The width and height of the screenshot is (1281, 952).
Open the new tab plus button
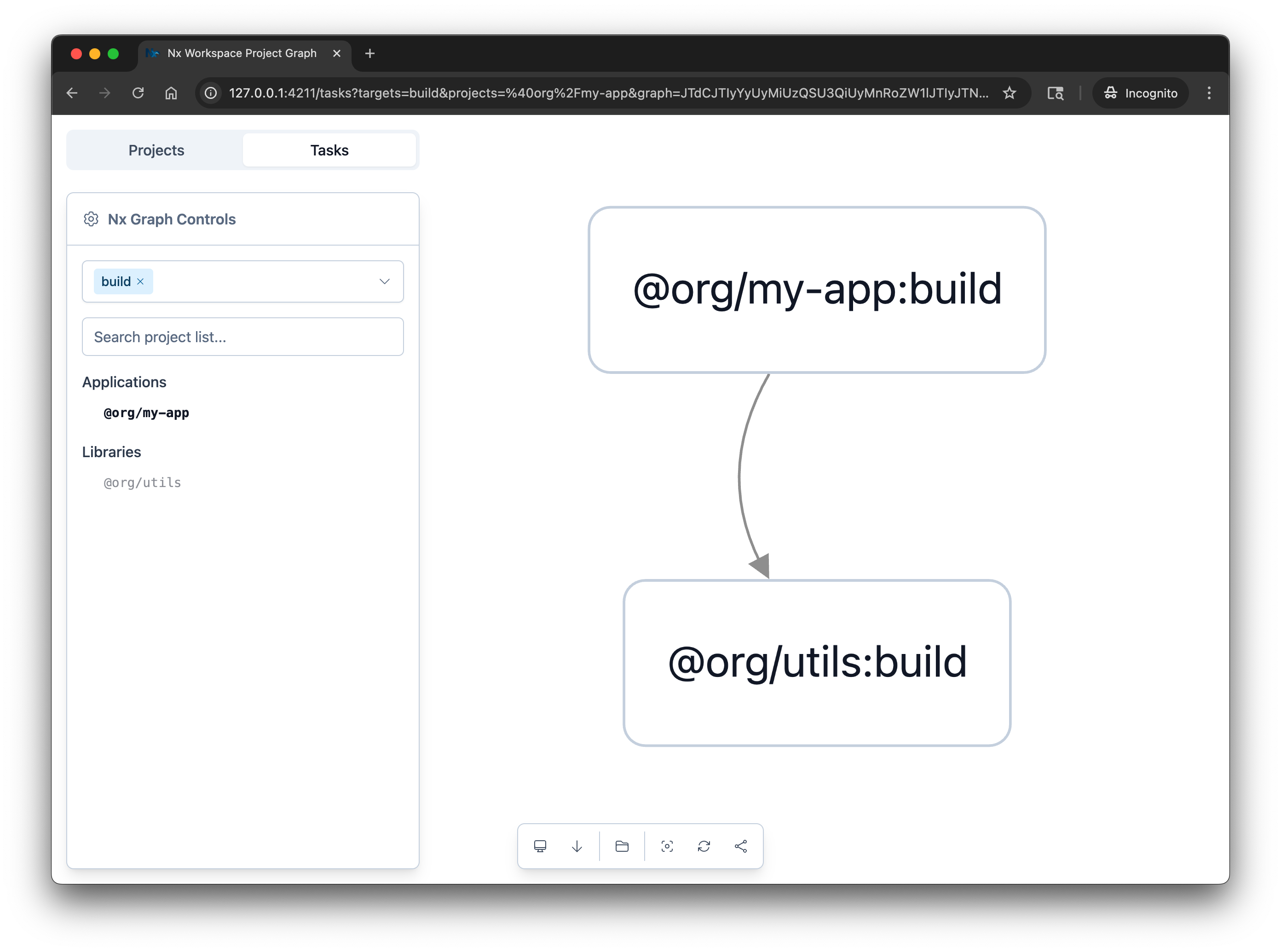coord(369,53)
